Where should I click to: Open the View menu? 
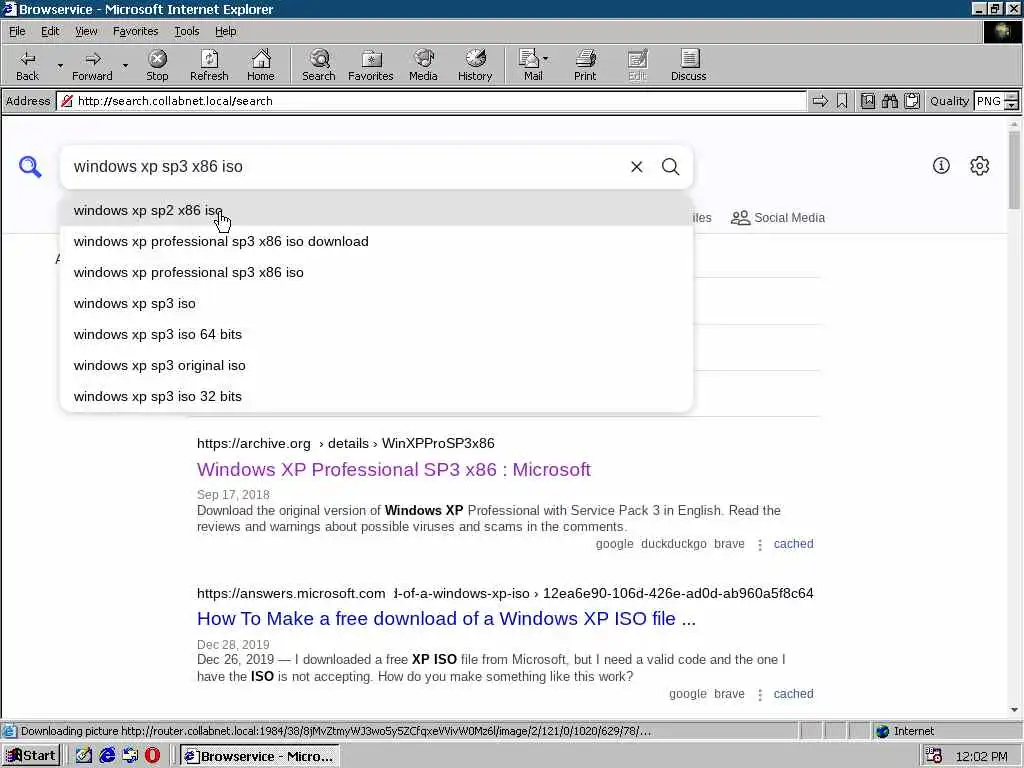point(86,31)
